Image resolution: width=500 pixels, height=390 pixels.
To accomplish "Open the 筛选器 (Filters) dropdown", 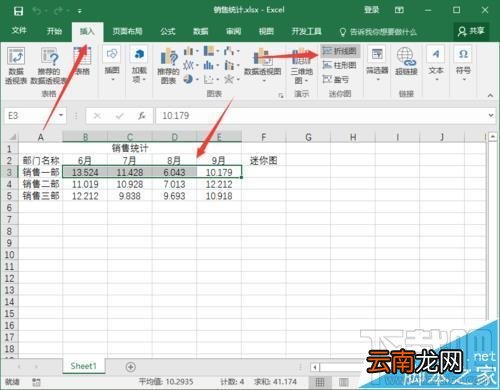I will 377,64.
